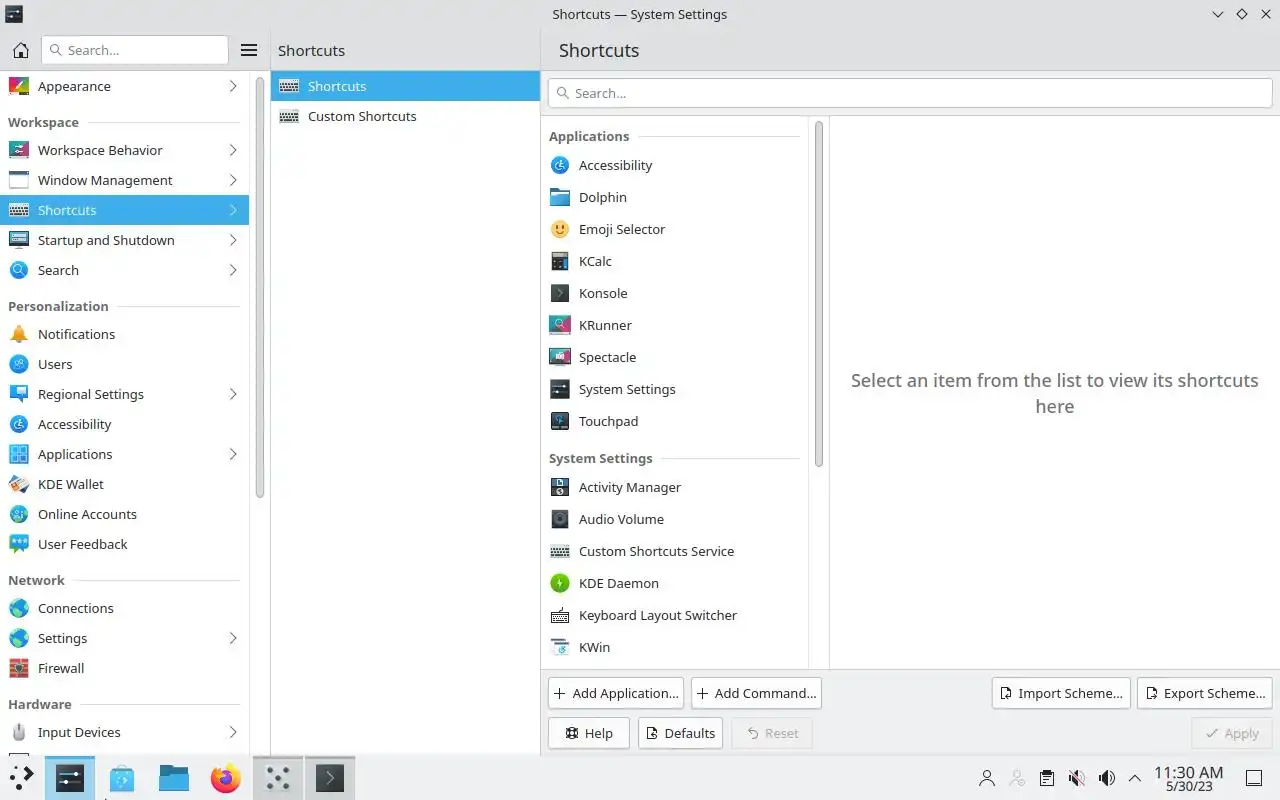Screen dimensions: 1280x800
Task: Click the muted volume icon in system tray
Action: pyautogui.click(x=1077, y=778)
